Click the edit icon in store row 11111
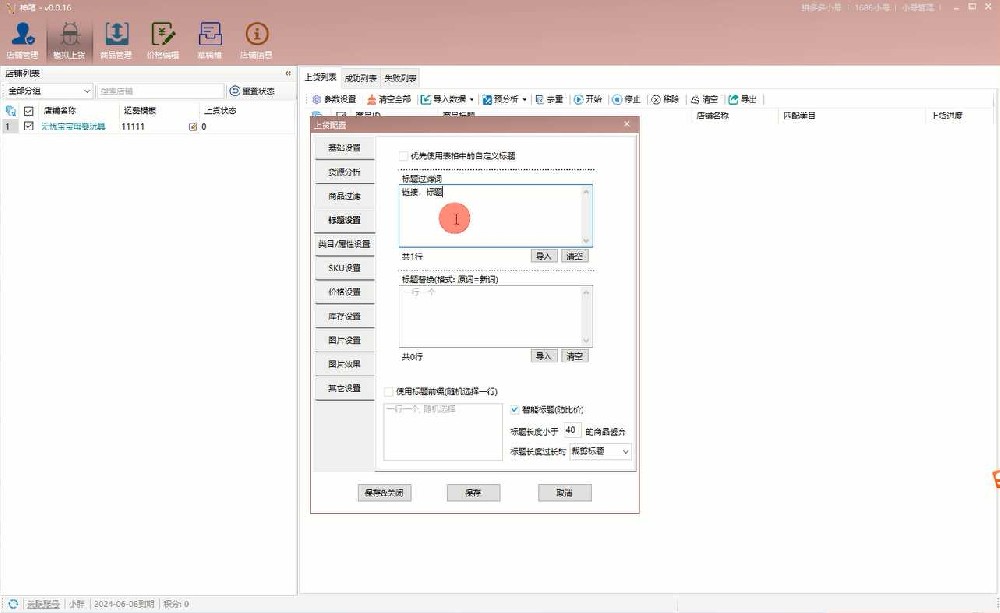This screenshot has height=613, width=1000. pos(193,127)
